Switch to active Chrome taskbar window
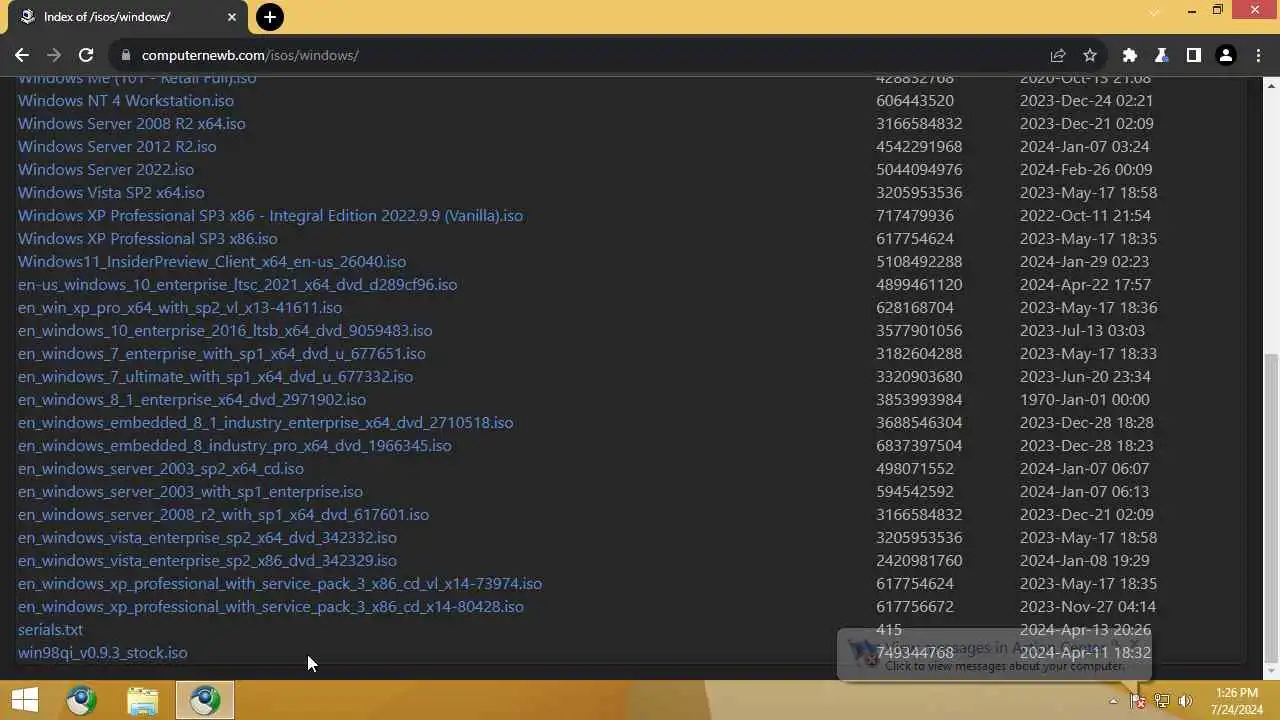The image size is (1280, 720). [205, 700]
